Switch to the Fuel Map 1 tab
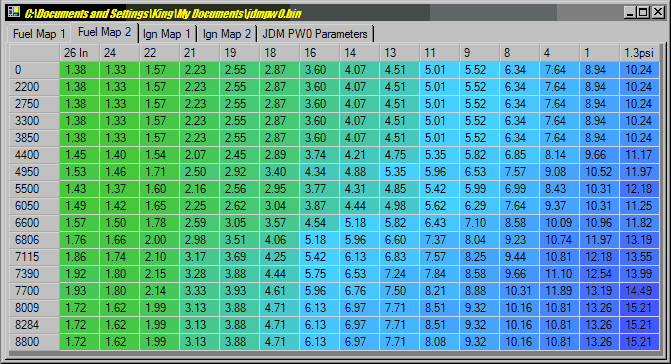This screenshot has width=671, height=364. pyautogui.click(x=39, y=34)
